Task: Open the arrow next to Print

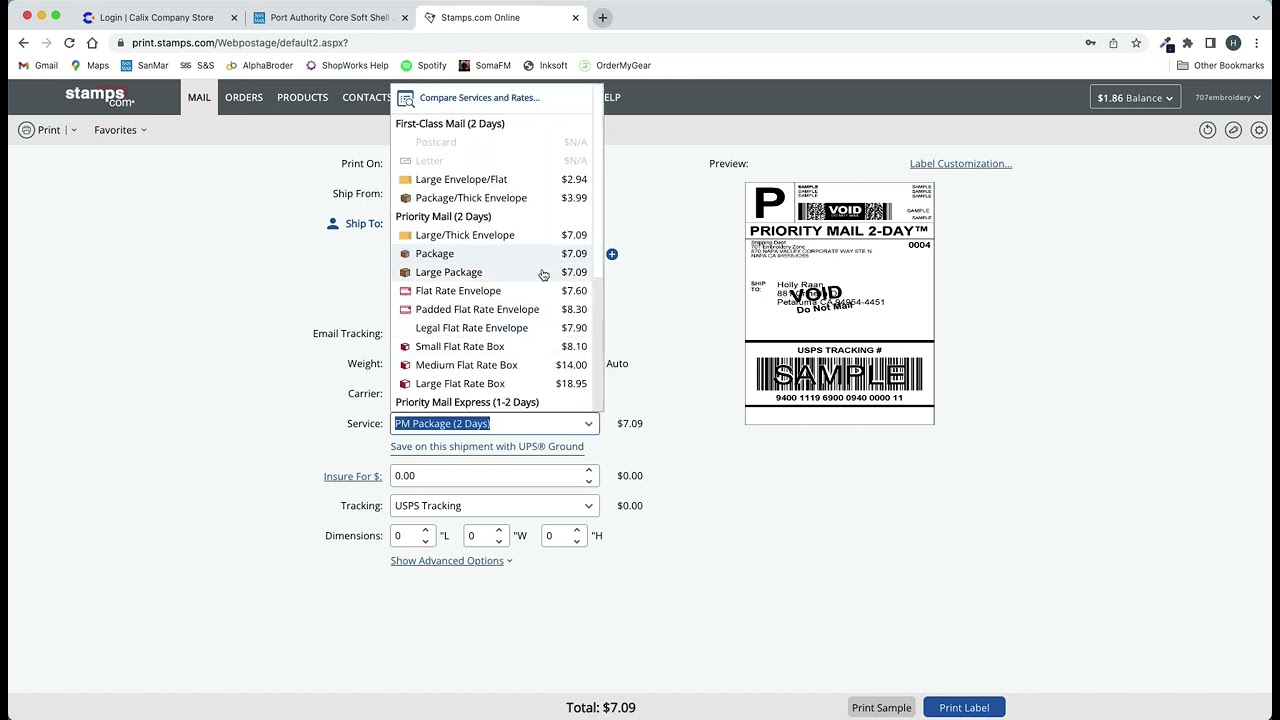Action: coord(73,131)
